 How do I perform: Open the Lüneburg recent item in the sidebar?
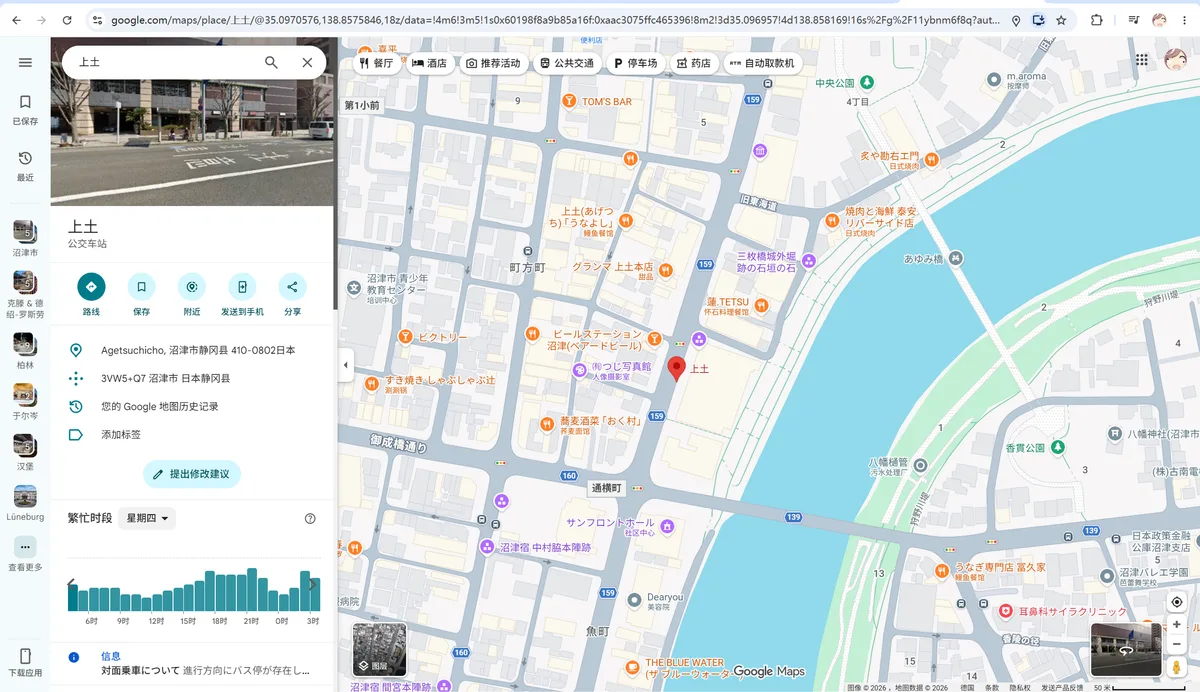click(25, 503)
